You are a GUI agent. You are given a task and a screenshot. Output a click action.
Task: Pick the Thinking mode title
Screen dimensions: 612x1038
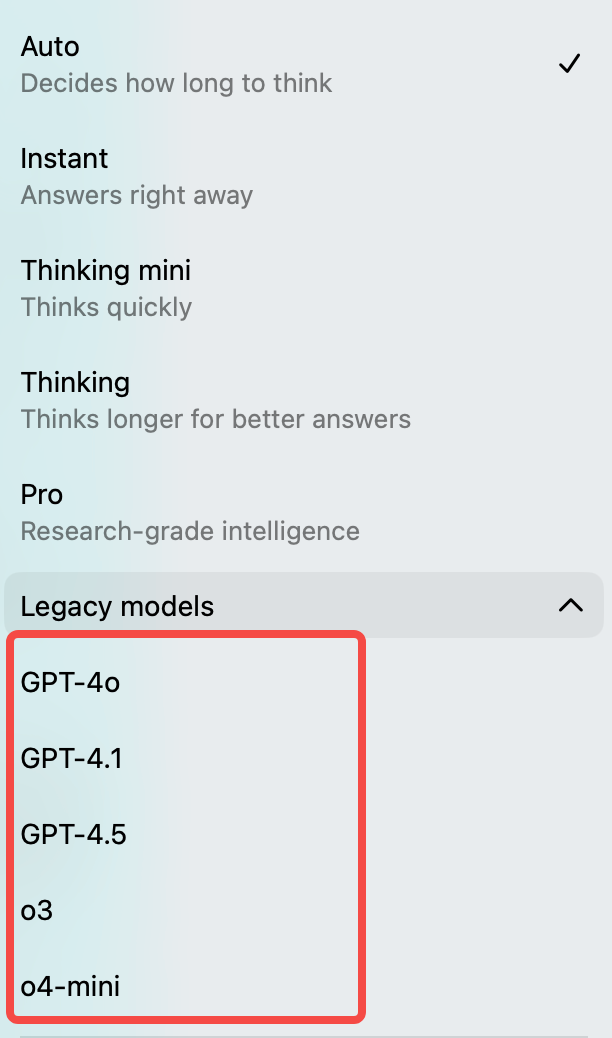tap(75, 383)
